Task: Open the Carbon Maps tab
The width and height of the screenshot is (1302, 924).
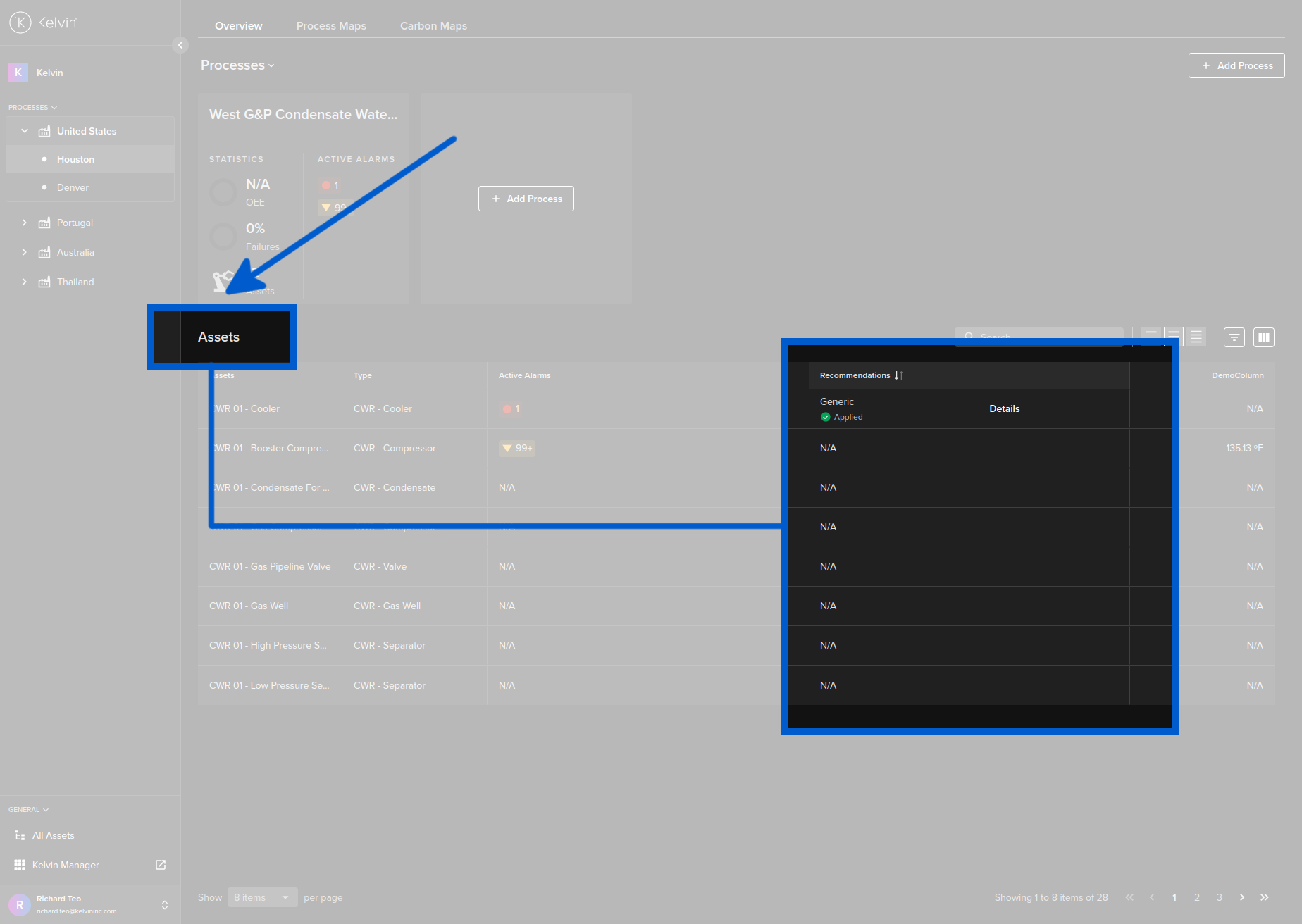Action: (433, 26)
